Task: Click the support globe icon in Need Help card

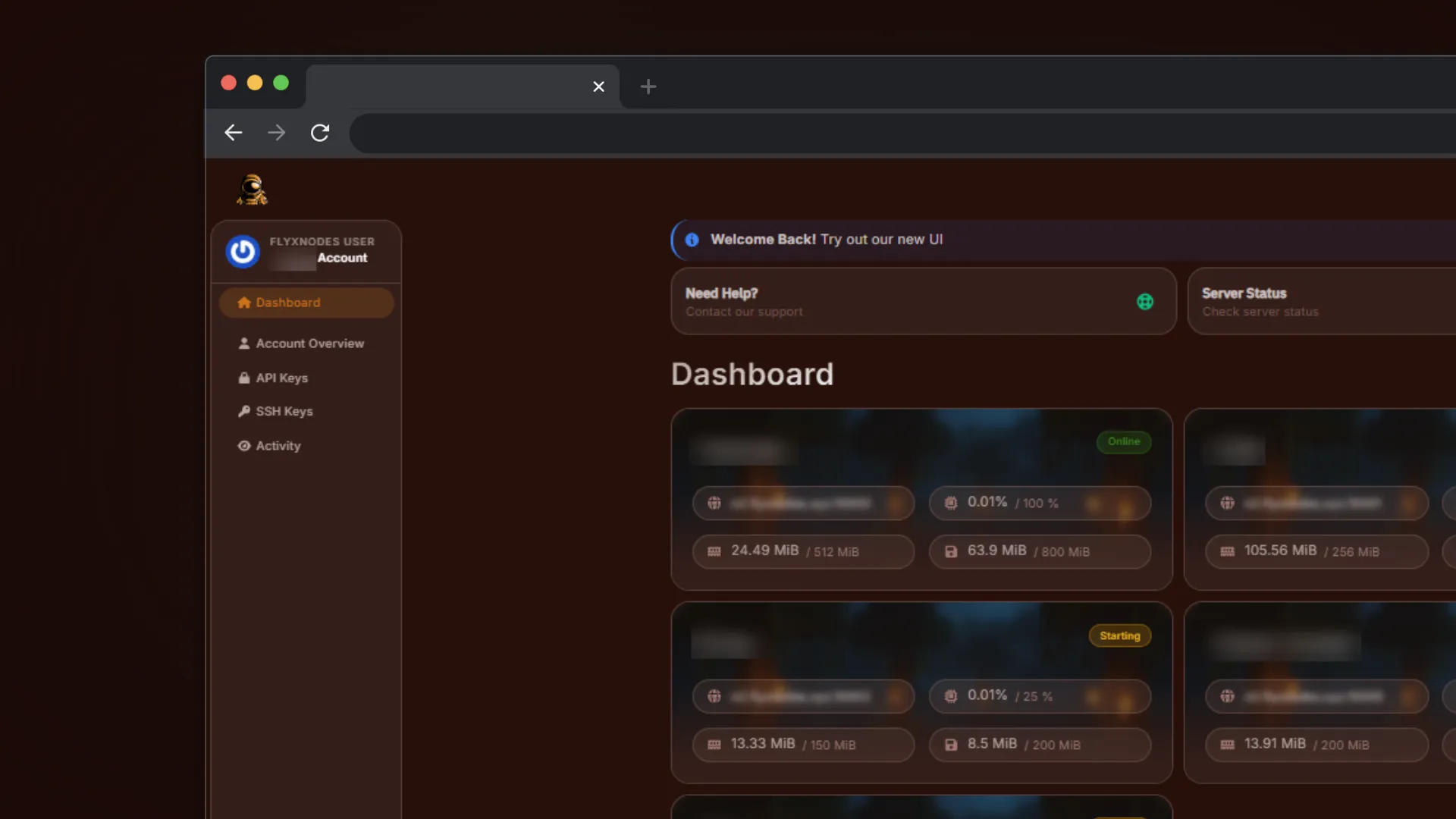Action: click(1144, 301)
